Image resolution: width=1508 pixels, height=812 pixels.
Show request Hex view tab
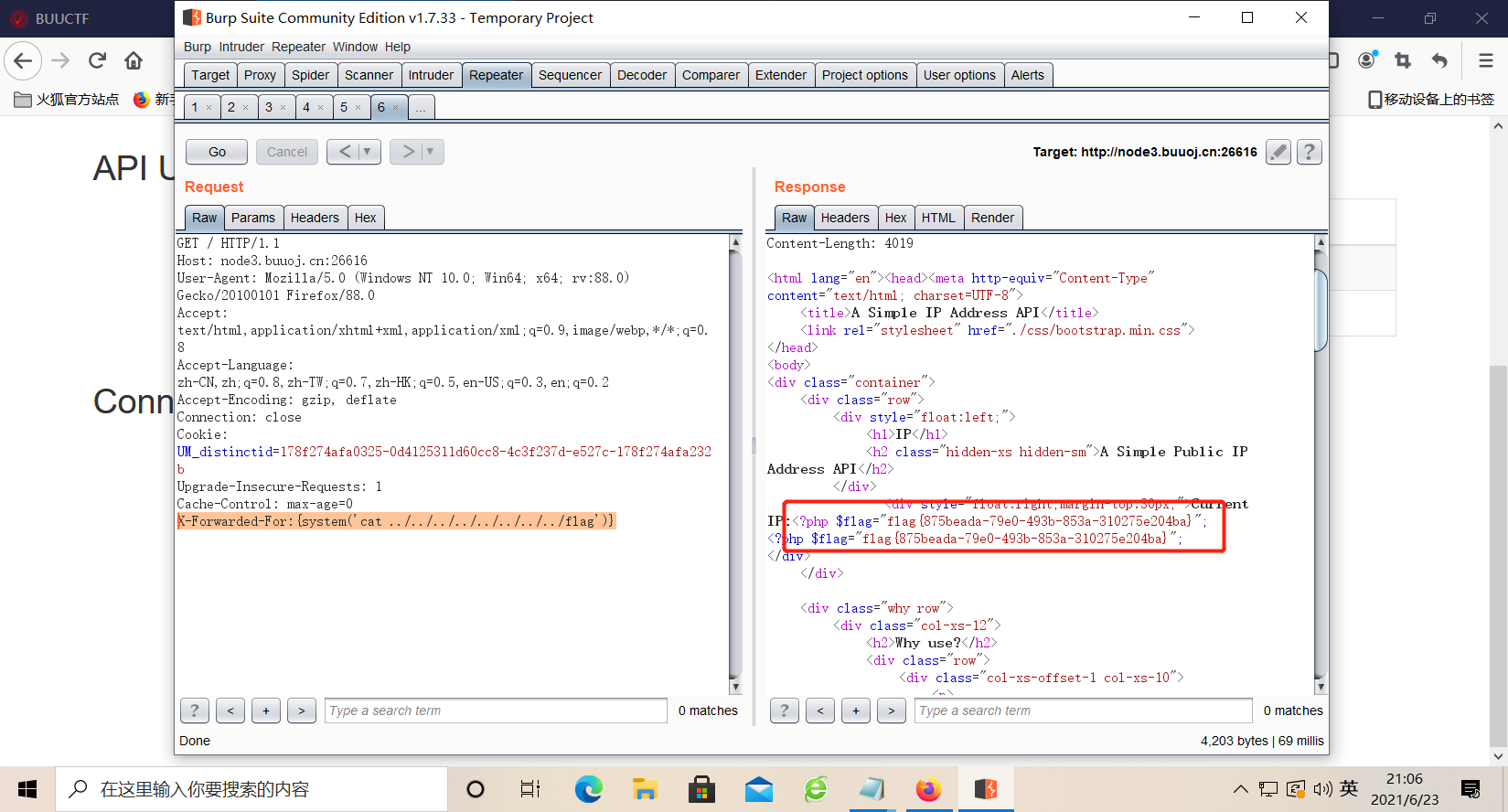tap(365, 218)
